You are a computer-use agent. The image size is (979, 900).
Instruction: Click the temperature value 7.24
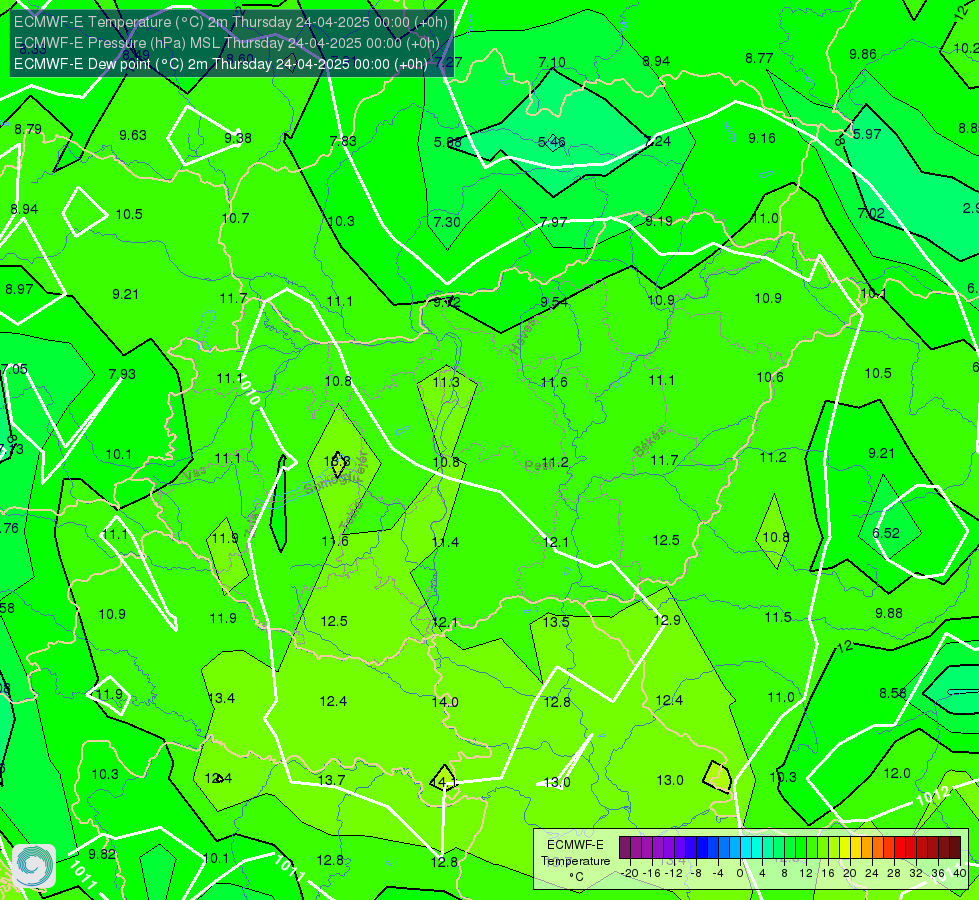(x=658, y=141)
